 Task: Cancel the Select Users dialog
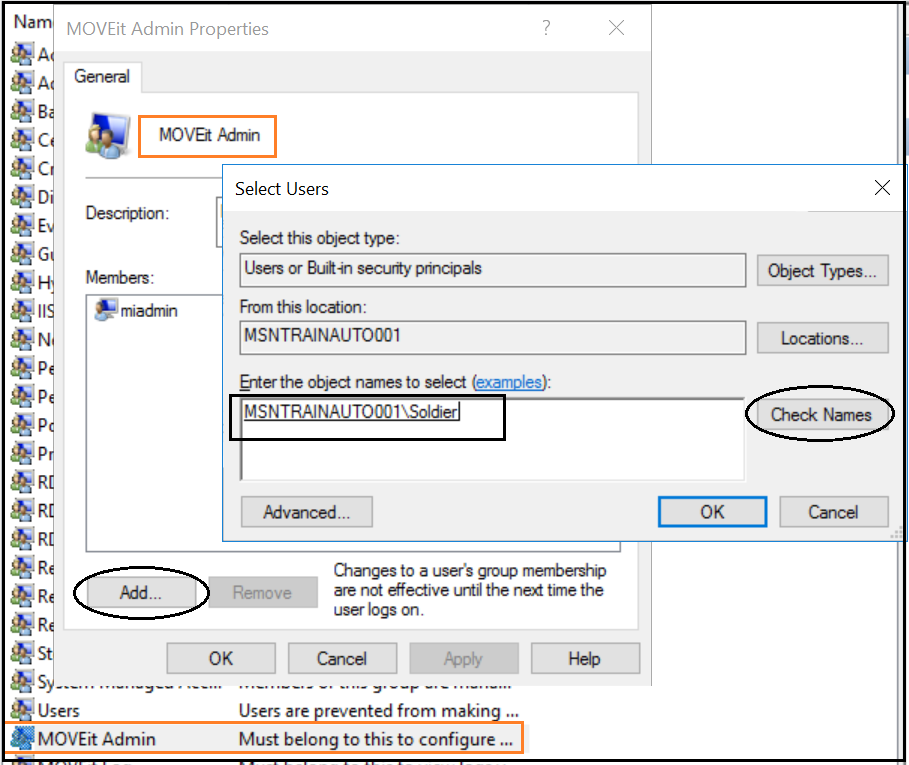click(x=833, y=511)
